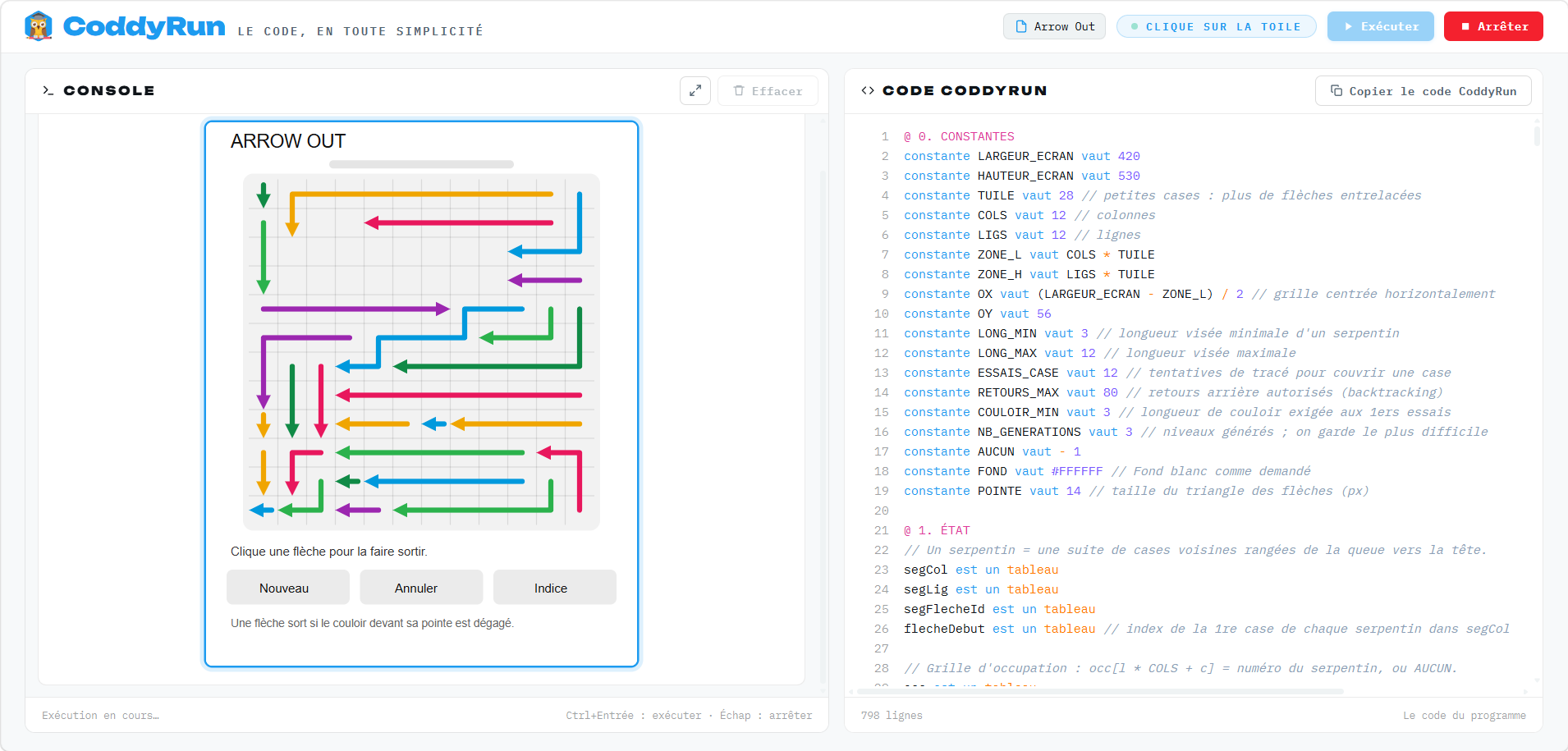Click the 'ARROW OUT' game title

[x=288, y=141]
